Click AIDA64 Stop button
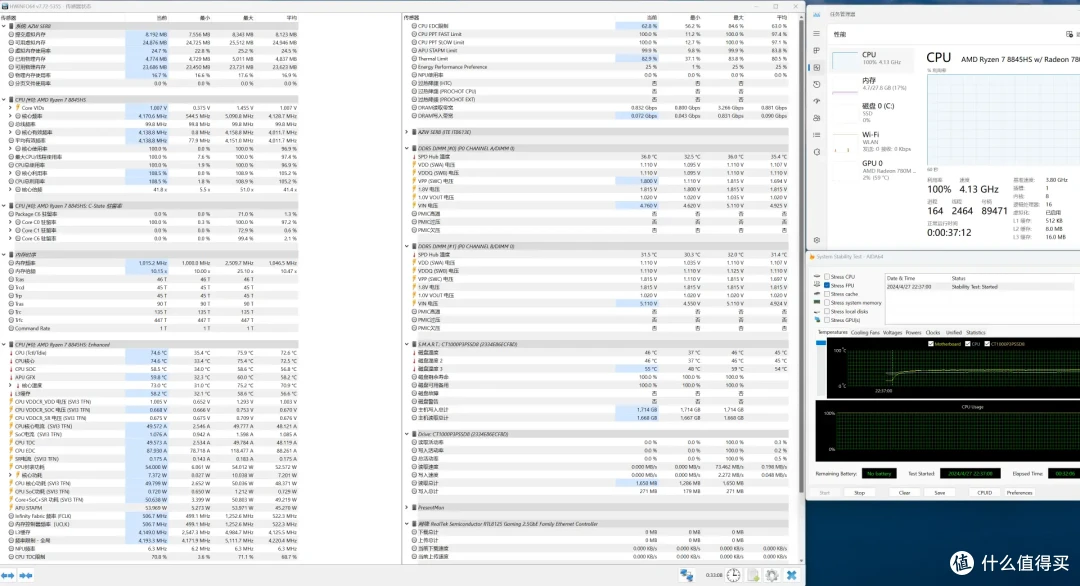Image resolution: width=1080 pixels, height=586 pixels. coord(860,493)
